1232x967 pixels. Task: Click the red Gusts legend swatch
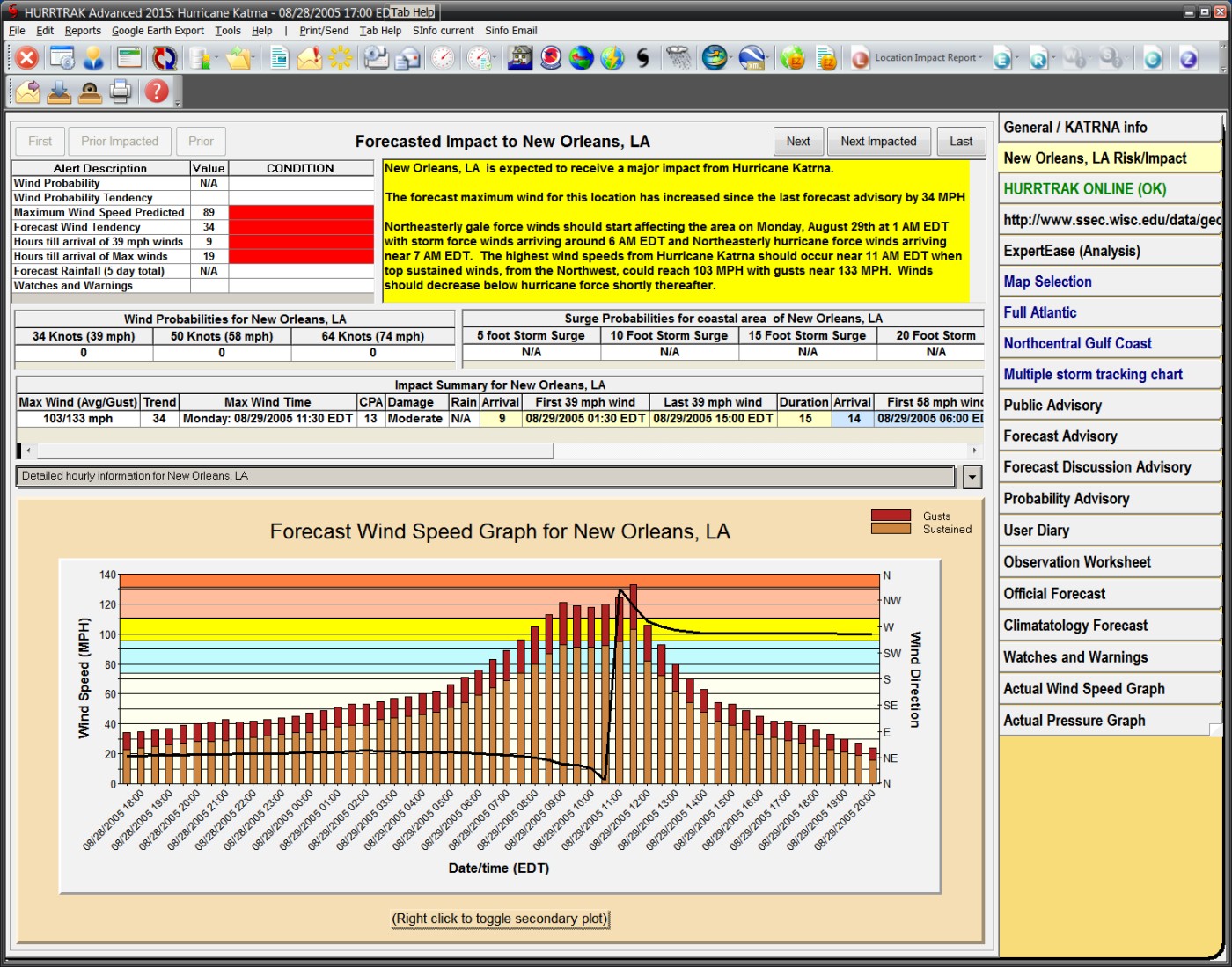[x=891, y=516]
